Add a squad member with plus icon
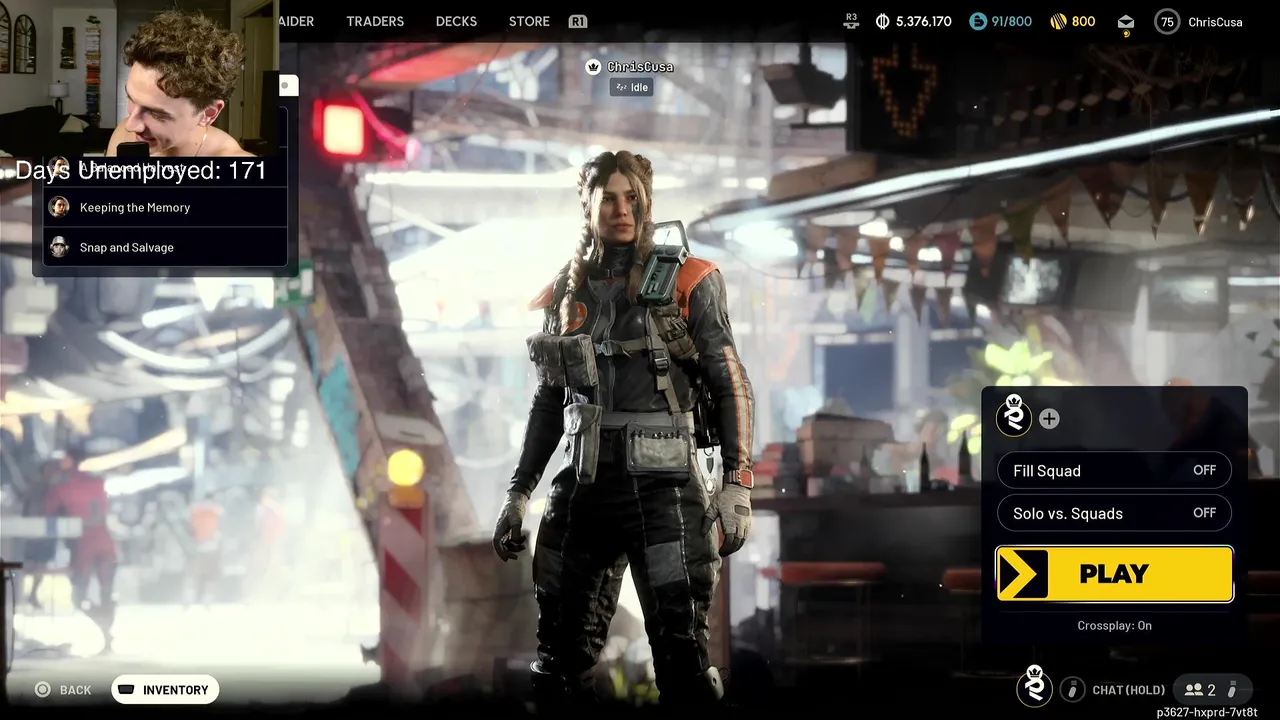The width and height of the screenshot is (1280, 720). pyautogui.click(x=1049, y=419)
